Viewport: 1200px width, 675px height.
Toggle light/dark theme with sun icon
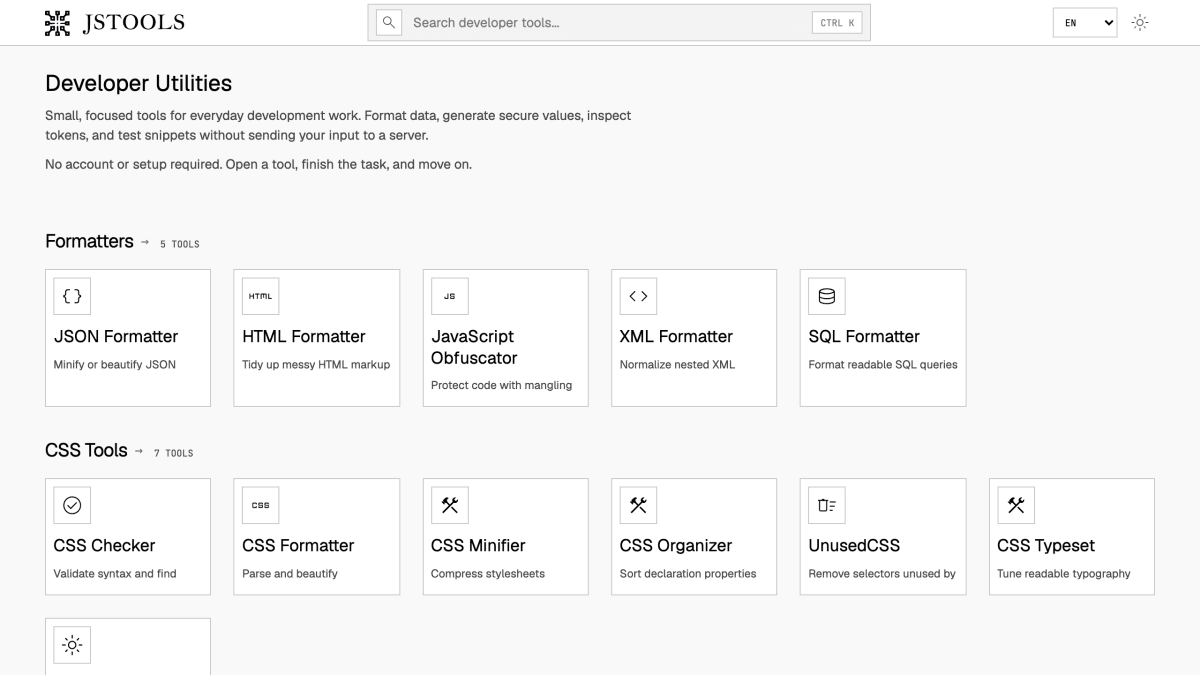click(x=1140, y=22)
